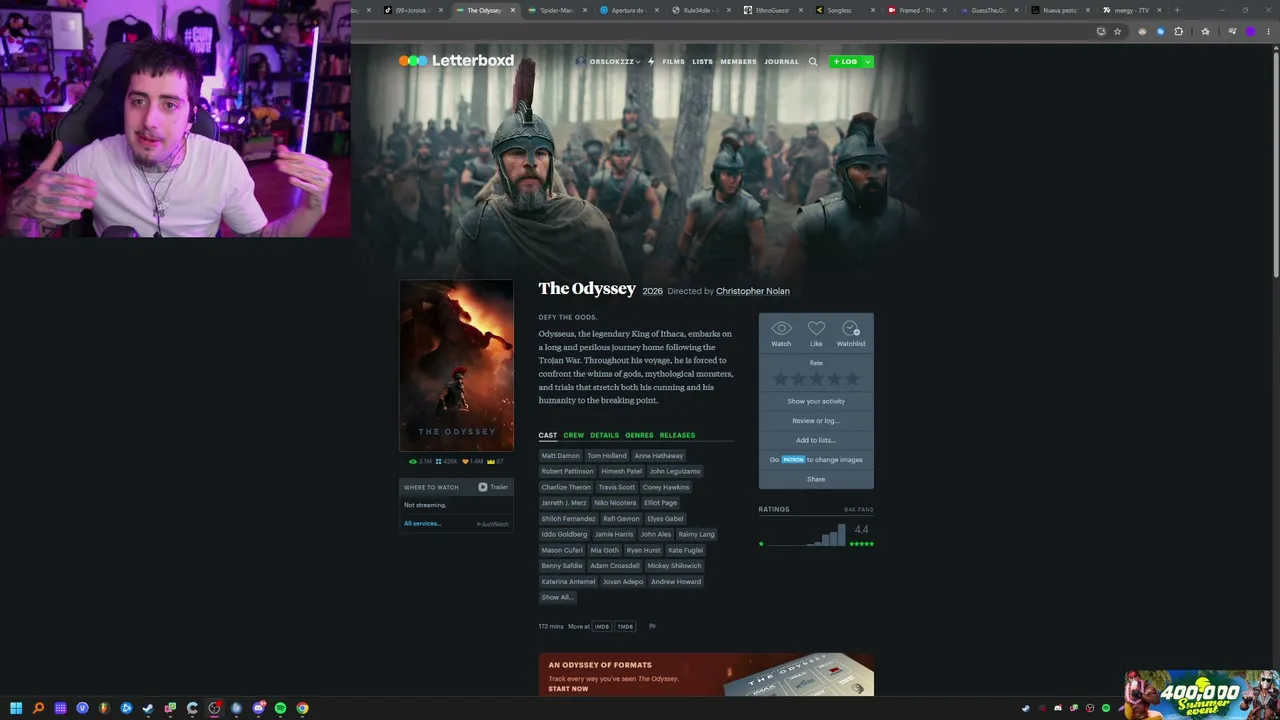
Task: Set a rating on the star slider
Action: pos(816,379)
